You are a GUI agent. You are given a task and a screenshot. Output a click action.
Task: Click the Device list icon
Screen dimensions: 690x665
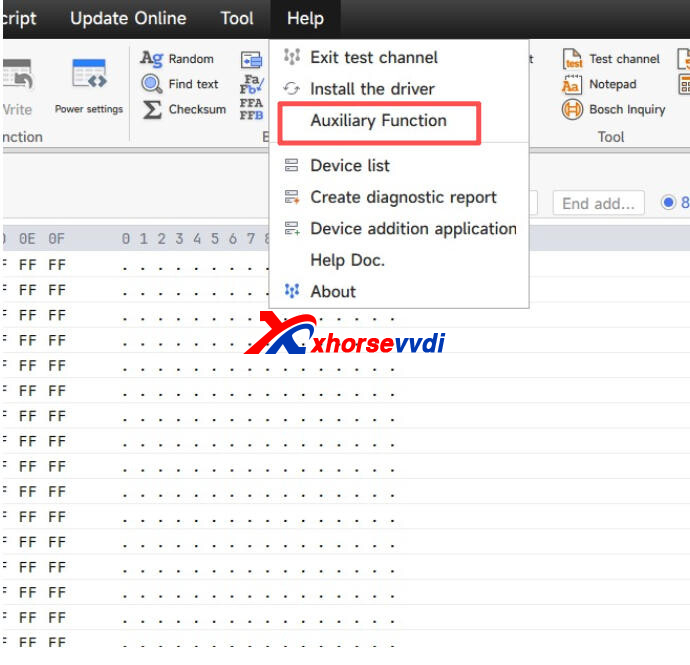[x=291, y=165]
